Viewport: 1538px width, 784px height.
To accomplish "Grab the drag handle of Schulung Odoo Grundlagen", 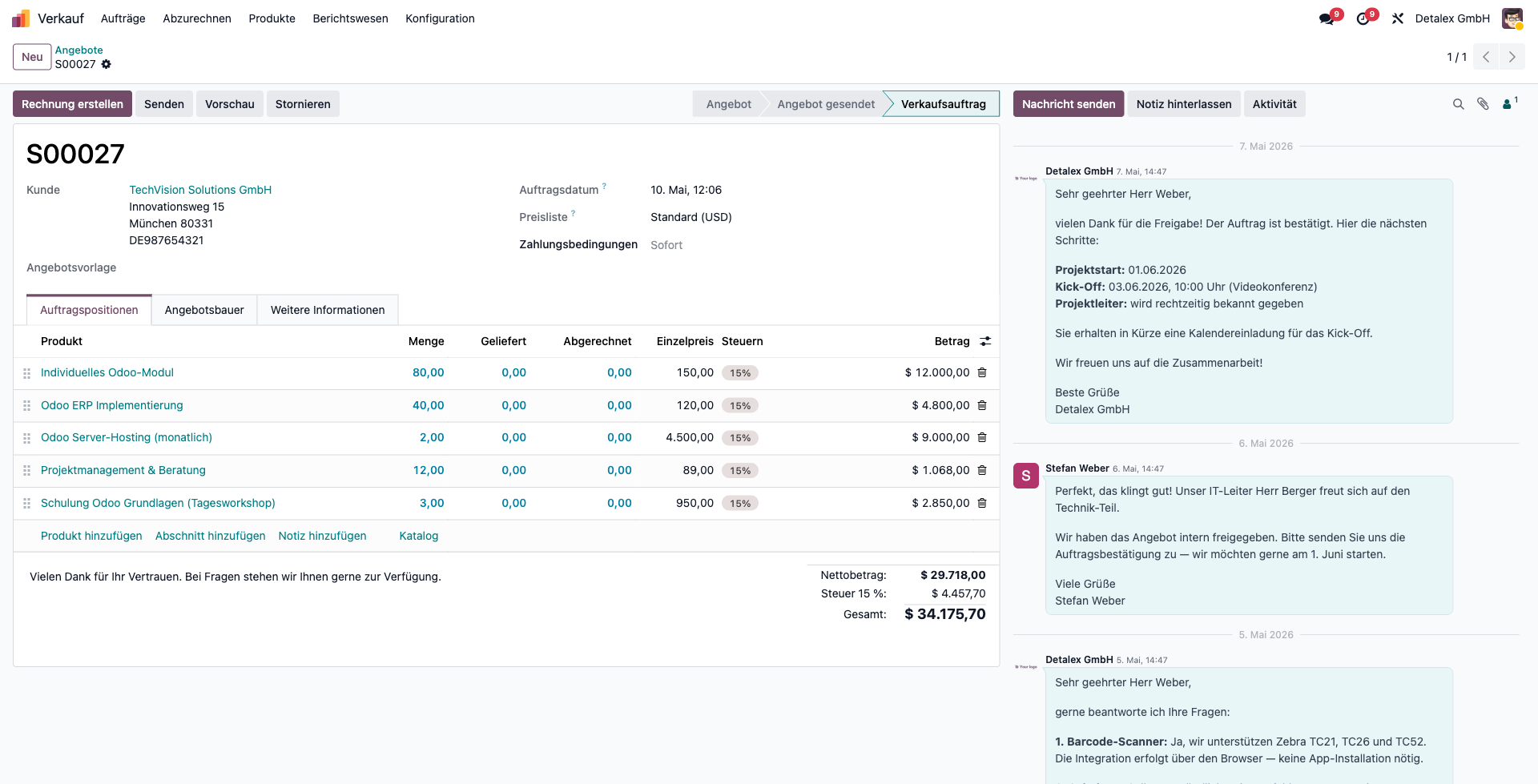I will click(x=26, y=504).
